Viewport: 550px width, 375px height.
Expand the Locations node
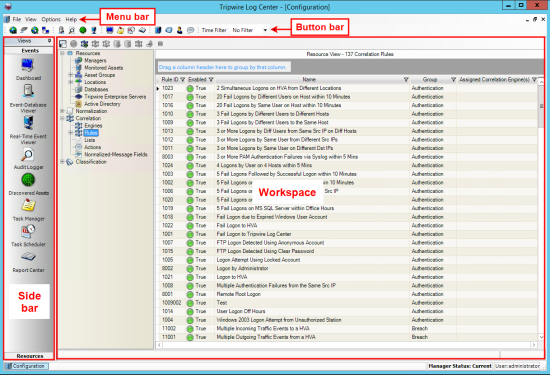(x=71, y=82)
